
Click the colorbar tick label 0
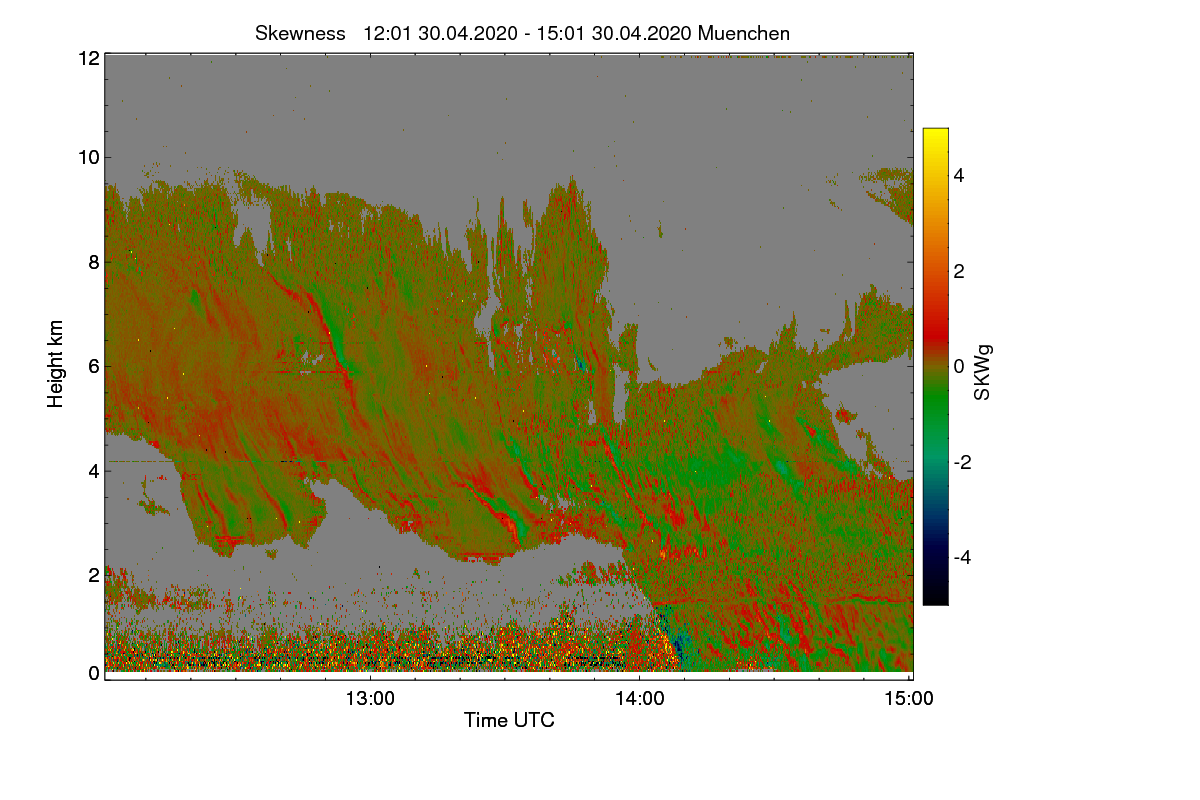[960, 367]
